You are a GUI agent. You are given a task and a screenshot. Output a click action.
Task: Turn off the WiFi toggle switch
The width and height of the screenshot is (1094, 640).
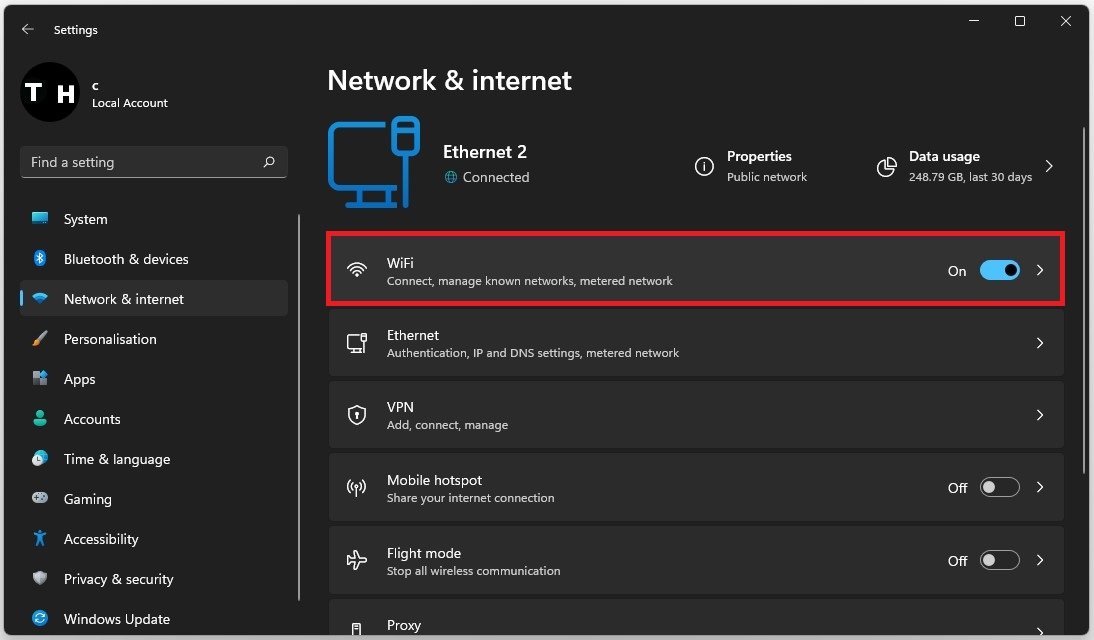pos(999,270)
